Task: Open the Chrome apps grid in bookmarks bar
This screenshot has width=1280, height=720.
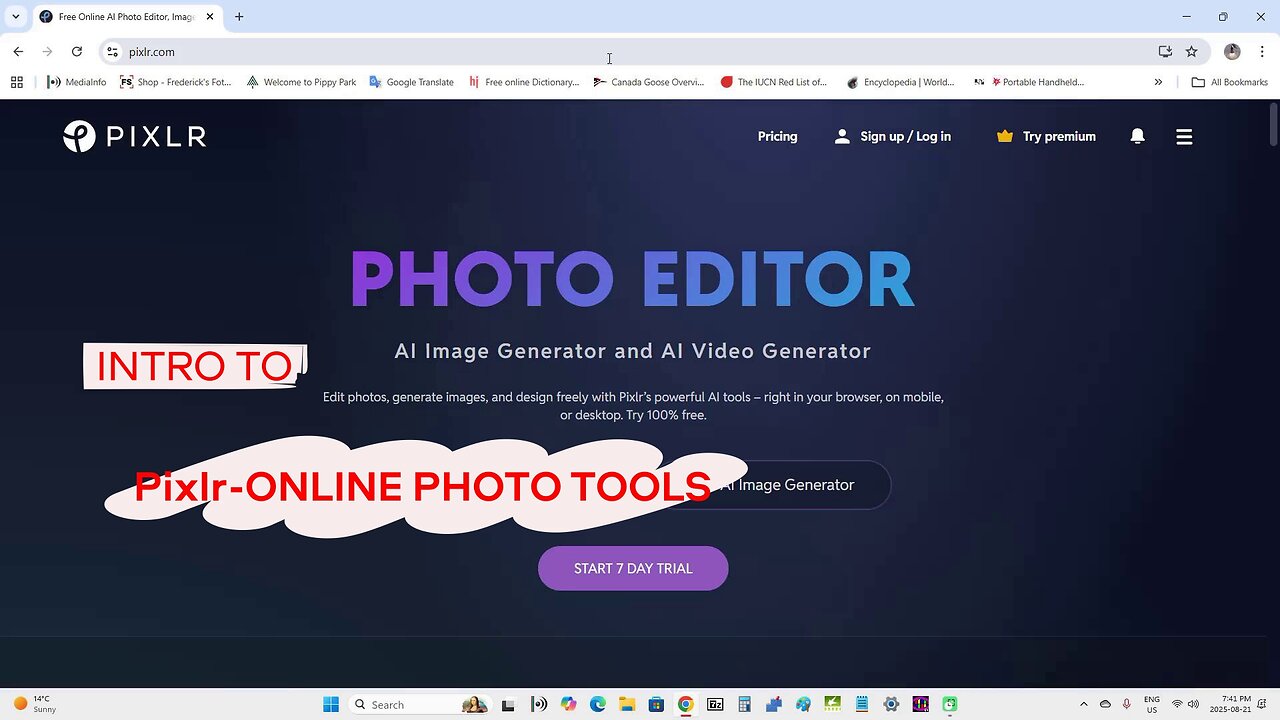Action: tap(17, 82)
